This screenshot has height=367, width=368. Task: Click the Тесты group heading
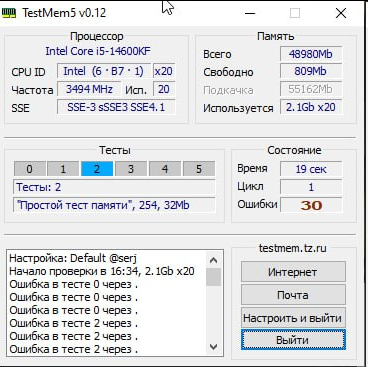click(115, 150)
